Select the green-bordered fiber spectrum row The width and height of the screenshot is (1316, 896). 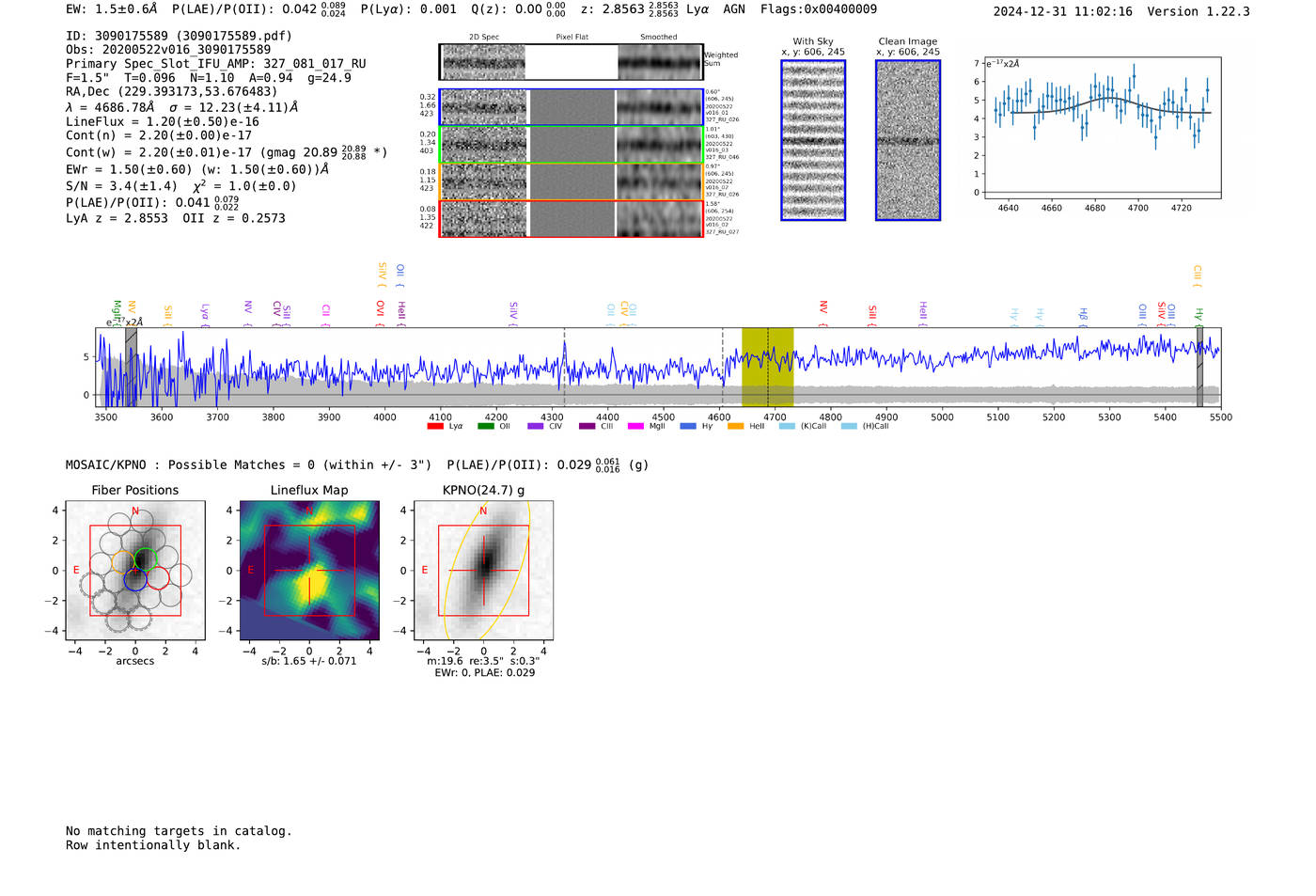[572, 145]
